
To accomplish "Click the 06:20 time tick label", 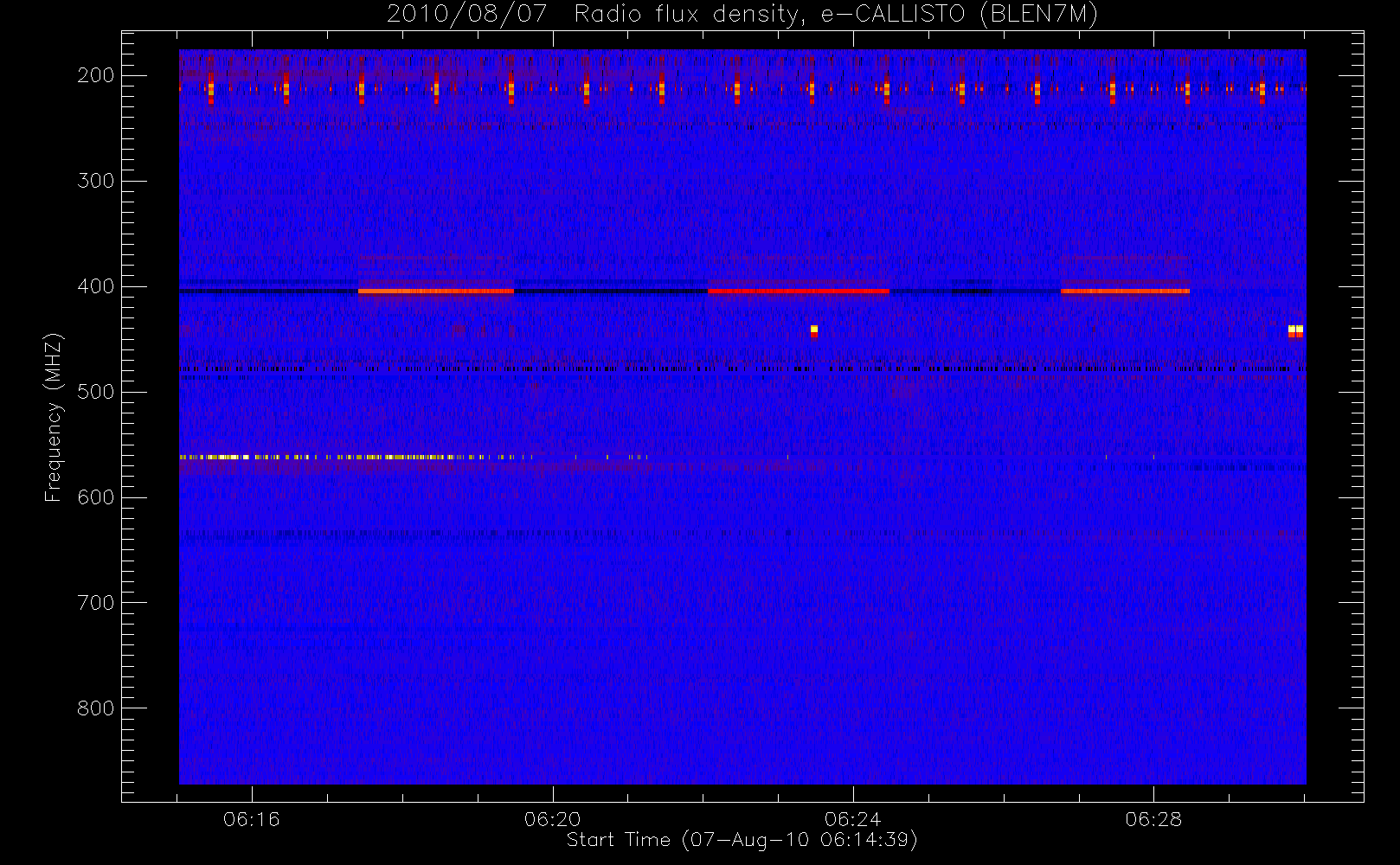I will pyautogui.click(x=552, y=818).
